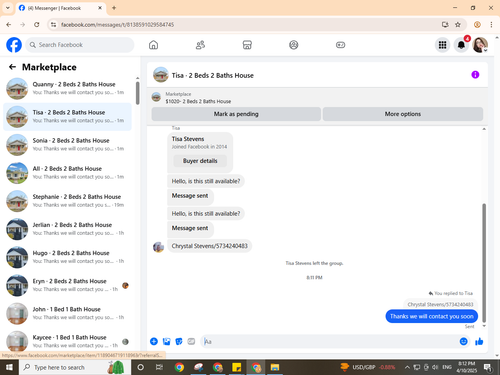
Task: Send a thumbs-up like
Action: 479,341
